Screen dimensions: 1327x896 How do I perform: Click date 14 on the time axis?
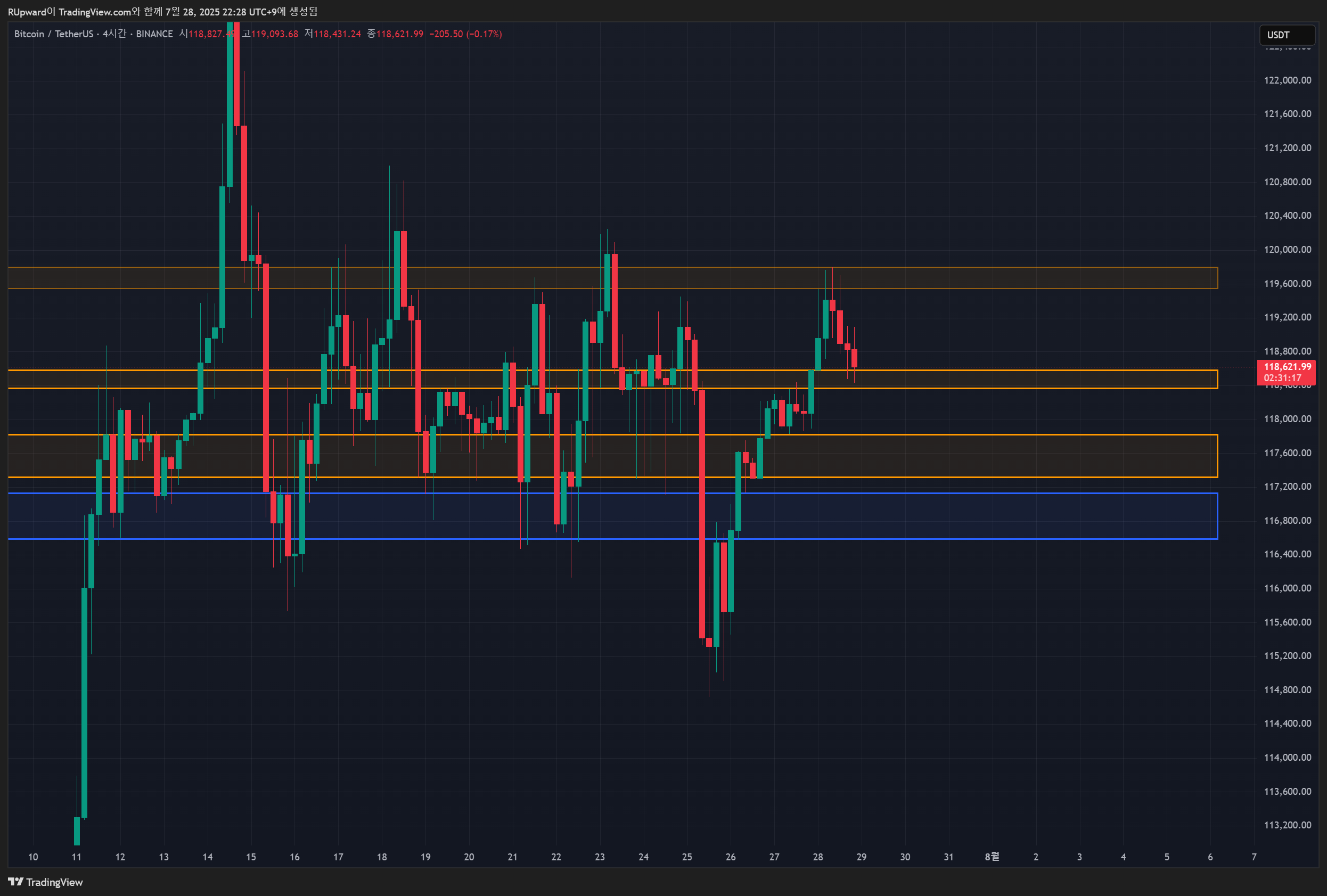207,857
